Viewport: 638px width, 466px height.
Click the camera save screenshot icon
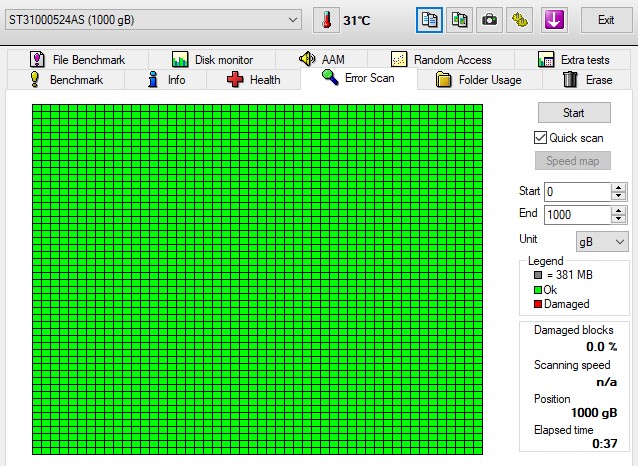pos(490,20)
